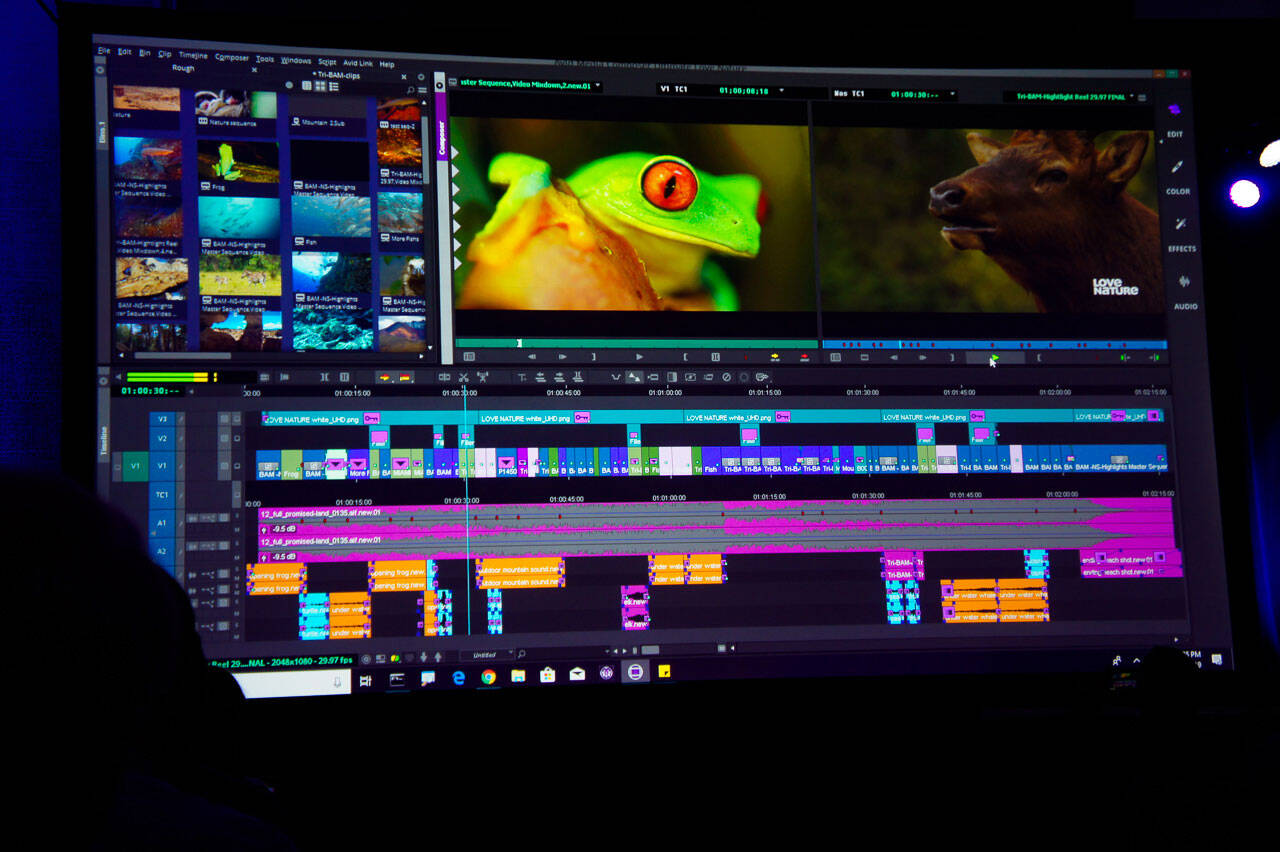Step back one frame in source monitor
1280x852 pixels.
pos(532,356)
